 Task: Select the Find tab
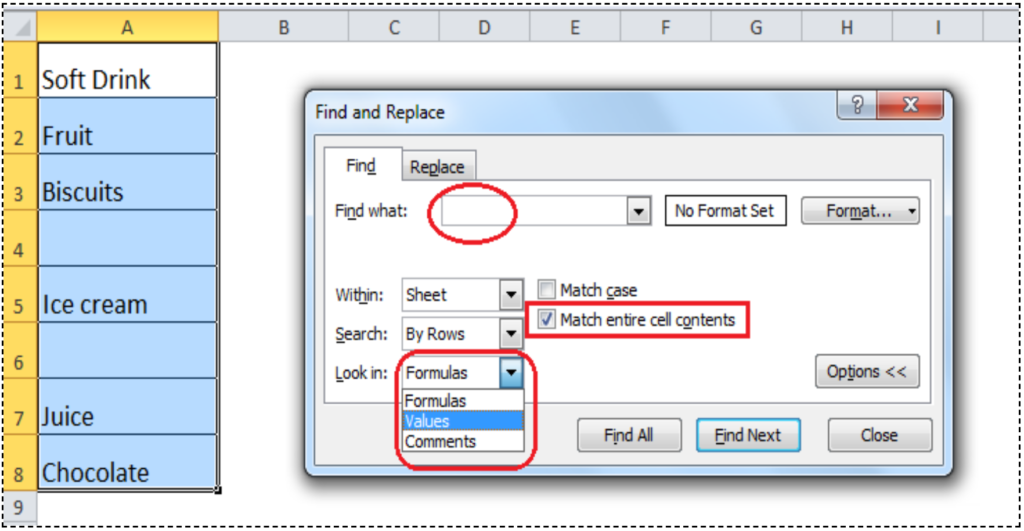(x=361, y=166)
